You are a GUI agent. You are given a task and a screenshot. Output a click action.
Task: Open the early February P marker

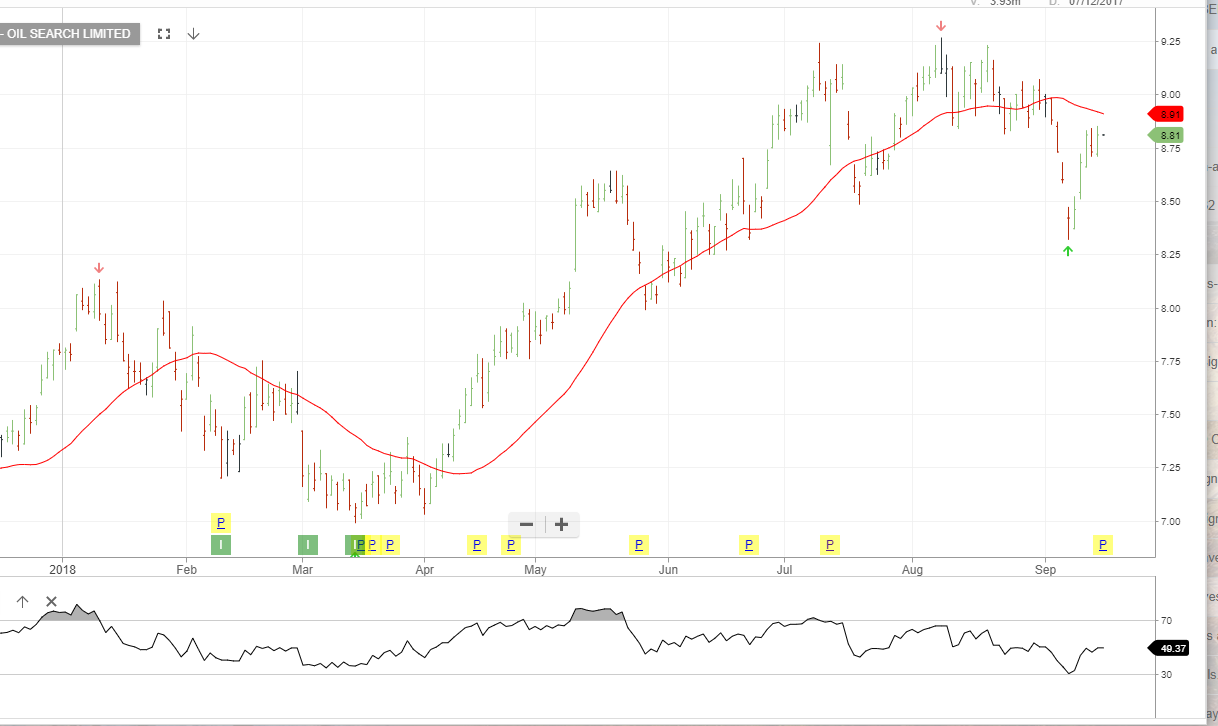pyautogui.click(x=221, y=523)
